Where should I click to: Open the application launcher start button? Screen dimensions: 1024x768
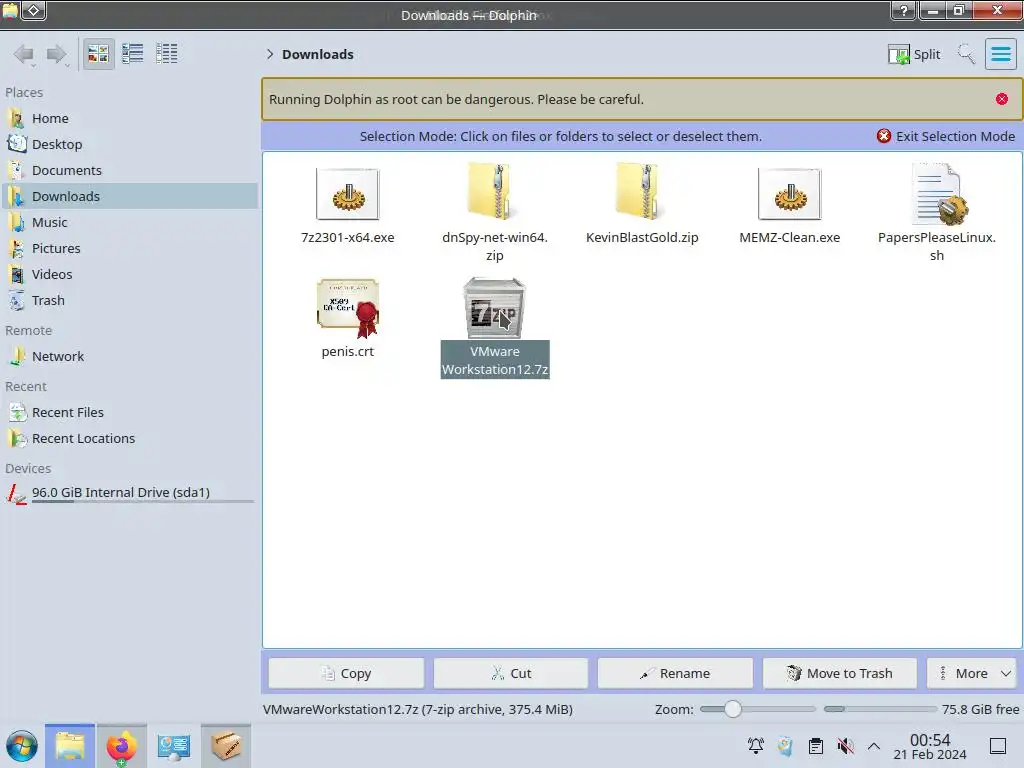[22, 746]
